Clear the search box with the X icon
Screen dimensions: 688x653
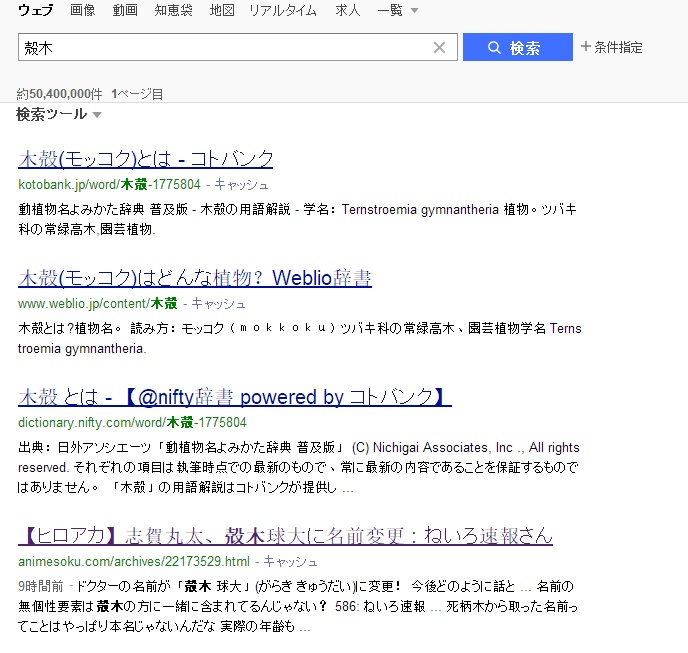(439, 47)
